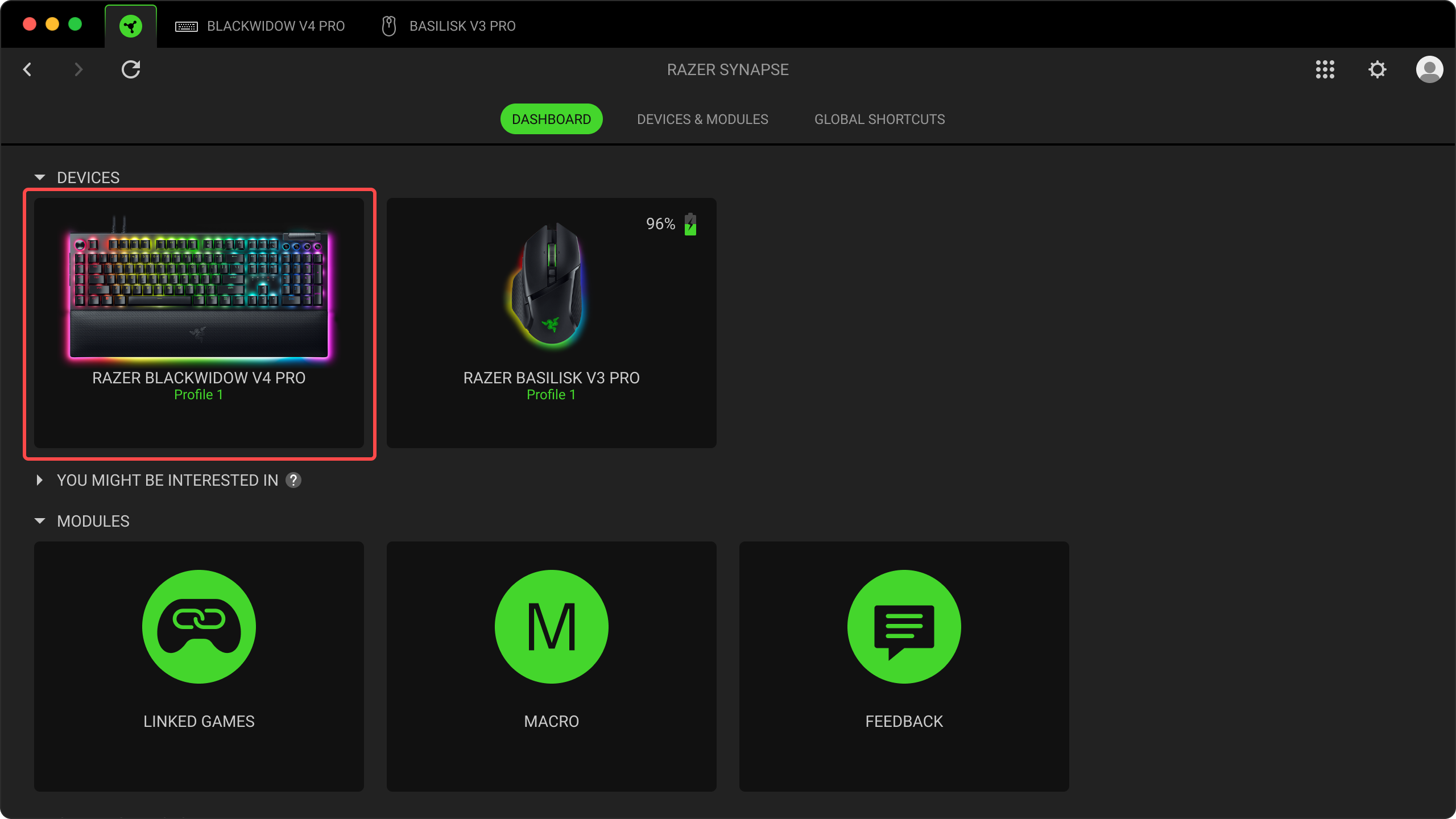Open the GLOBAL SHORTCUTS tab

[x=879, y=119]
